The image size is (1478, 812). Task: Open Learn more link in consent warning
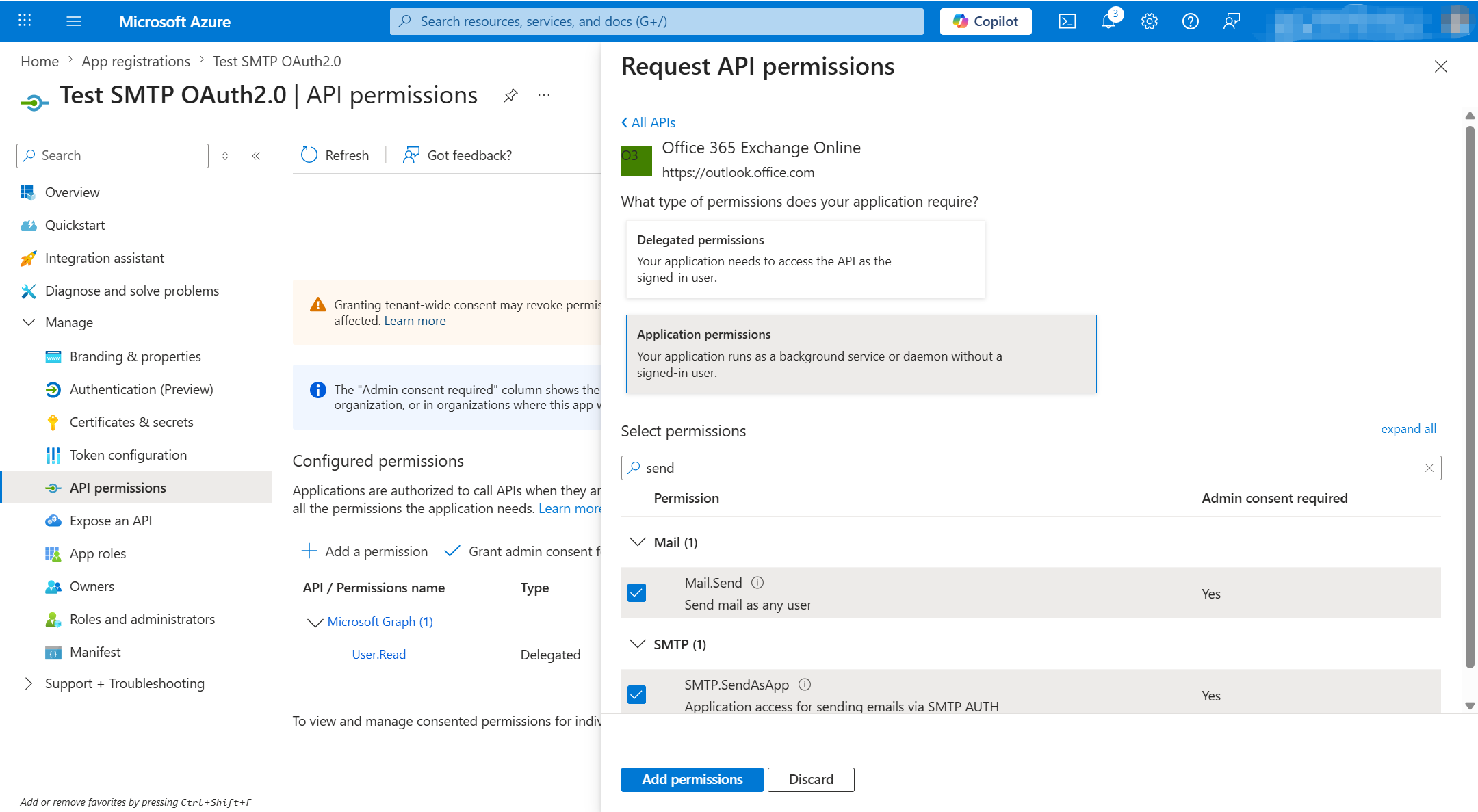pyautogui.click(x=415, y=321)
